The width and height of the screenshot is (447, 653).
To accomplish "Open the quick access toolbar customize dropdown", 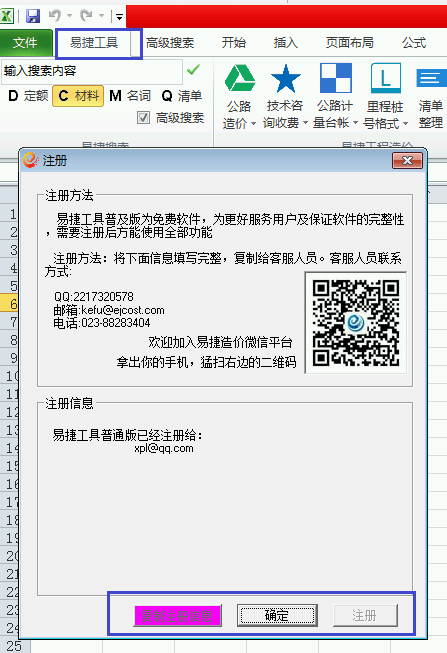I will pyautogui.click(x=120, y=17).
